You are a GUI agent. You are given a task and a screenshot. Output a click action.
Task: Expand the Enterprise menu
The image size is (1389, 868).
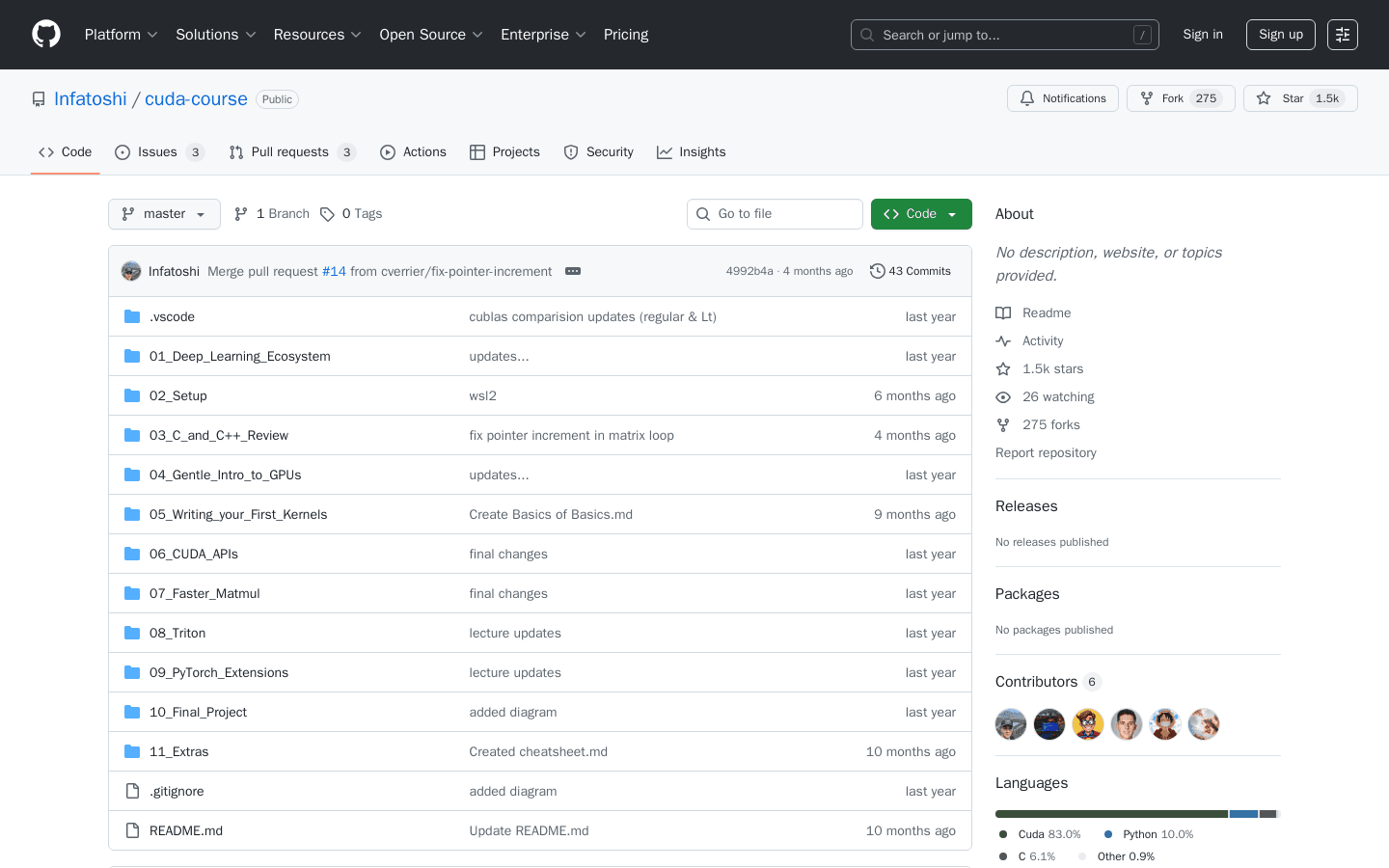coord(543,35)
